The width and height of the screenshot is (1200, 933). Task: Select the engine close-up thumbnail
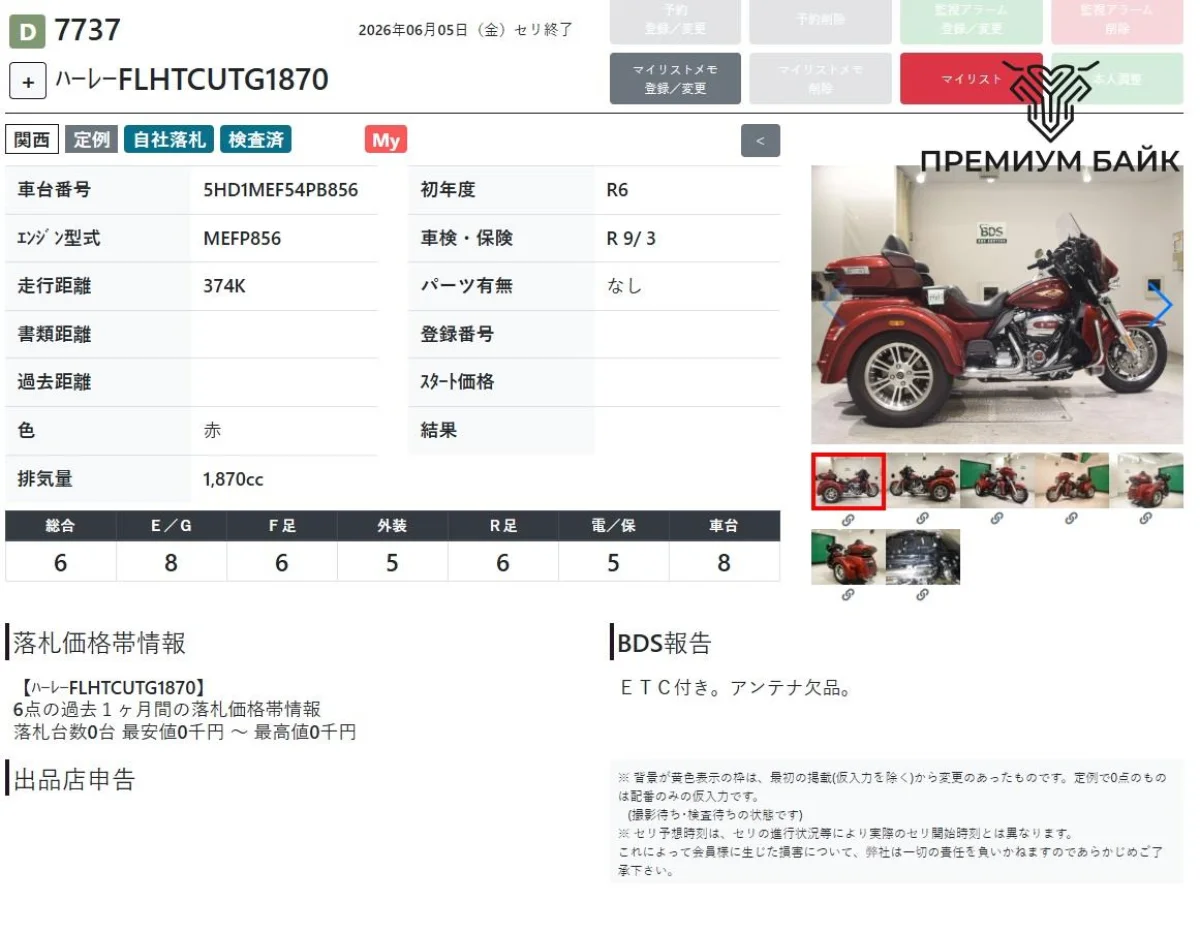coord(923,557)
